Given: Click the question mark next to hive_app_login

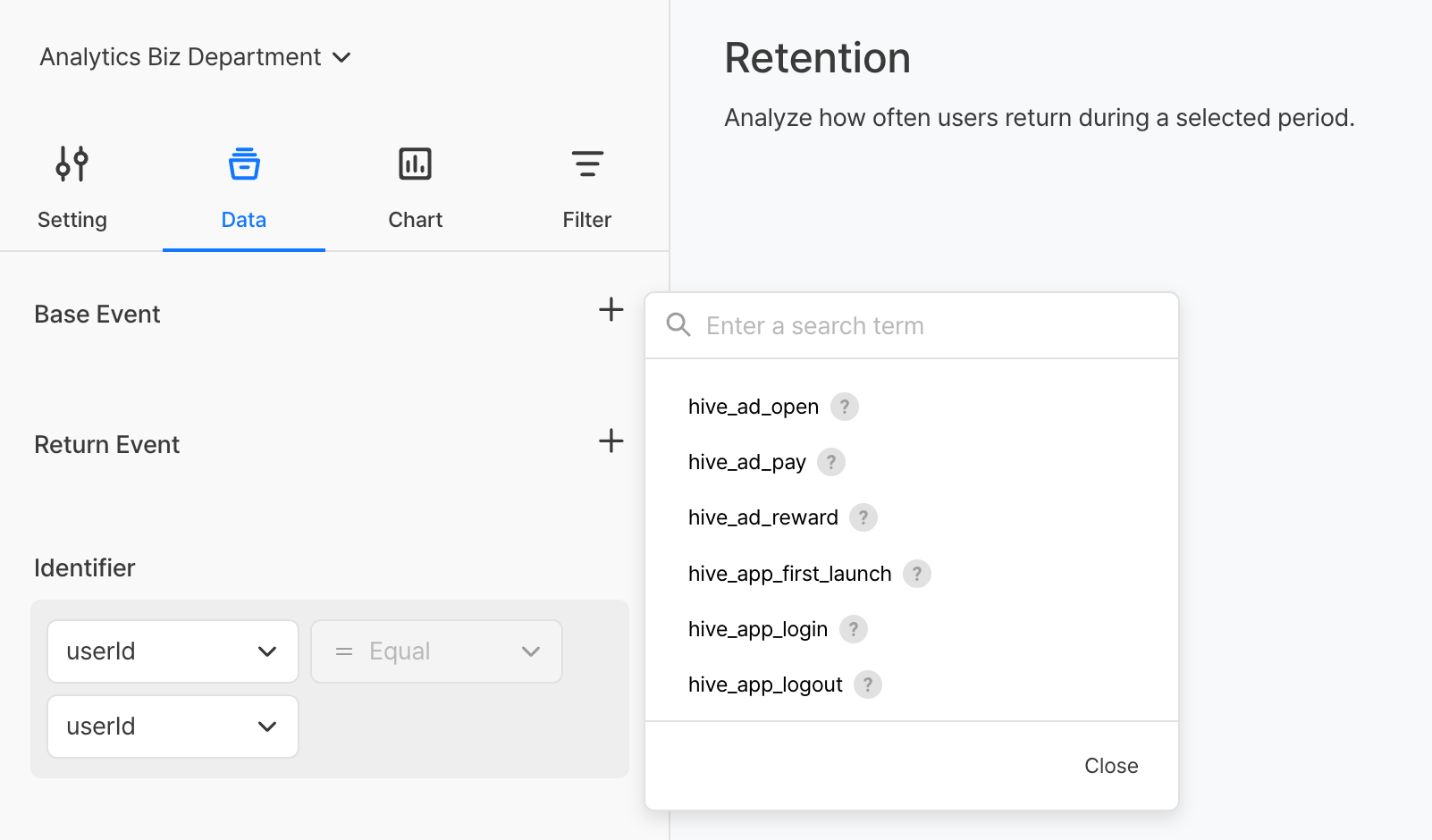Looking at the screenshot, I should (x=853, y=629).
